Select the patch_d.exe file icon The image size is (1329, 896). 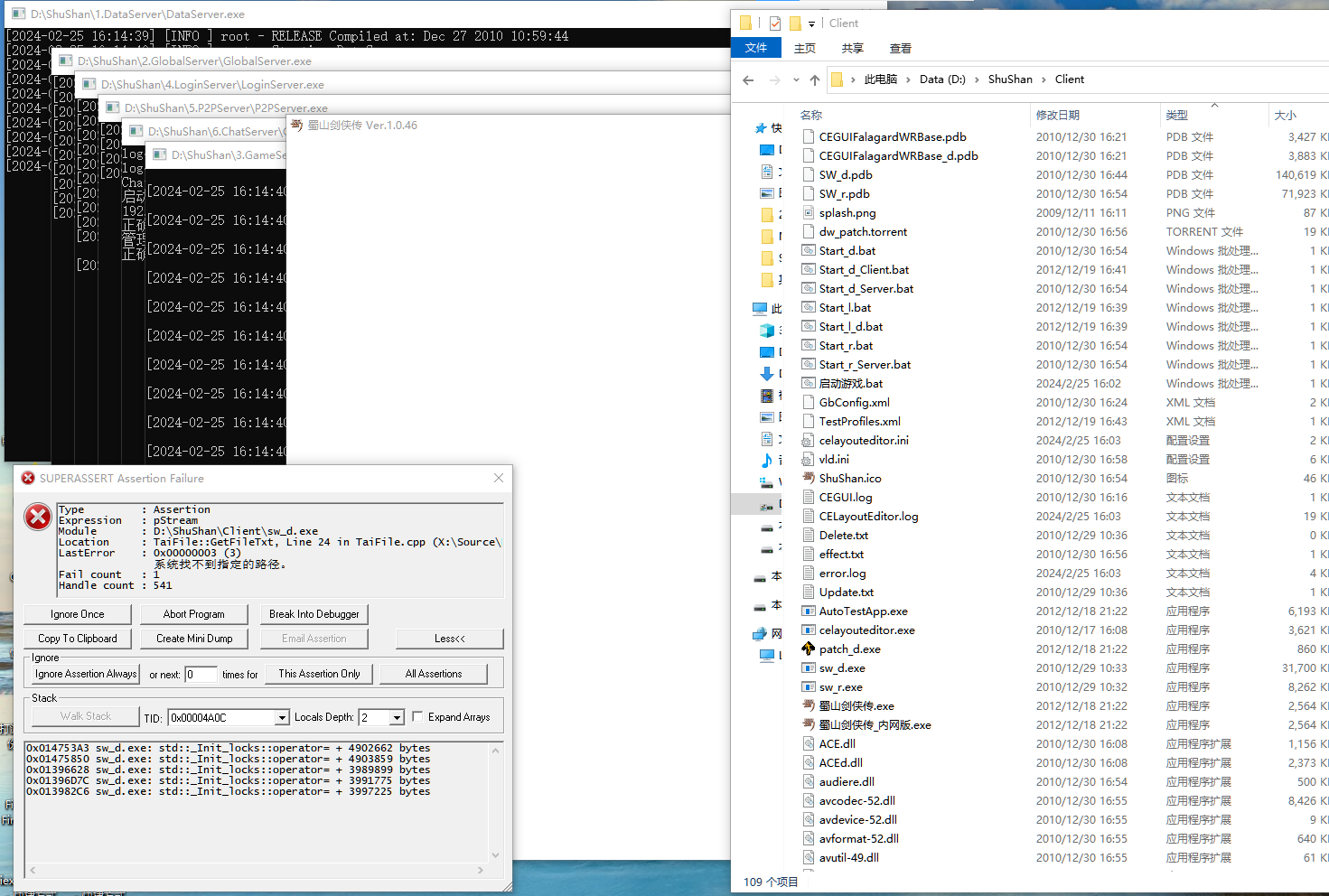(809, 649)
